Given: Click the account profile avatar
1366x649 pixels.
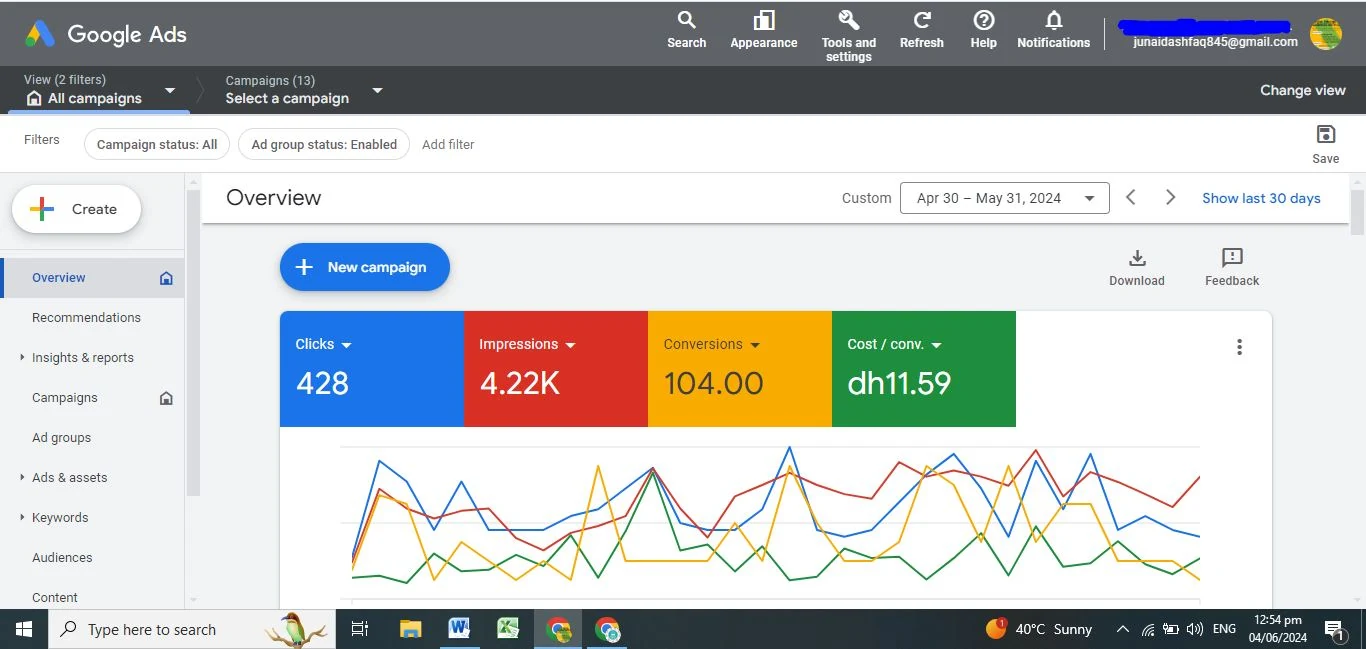Looking at the screenshot, I should pyautogui.click(x=1326, y=34).
